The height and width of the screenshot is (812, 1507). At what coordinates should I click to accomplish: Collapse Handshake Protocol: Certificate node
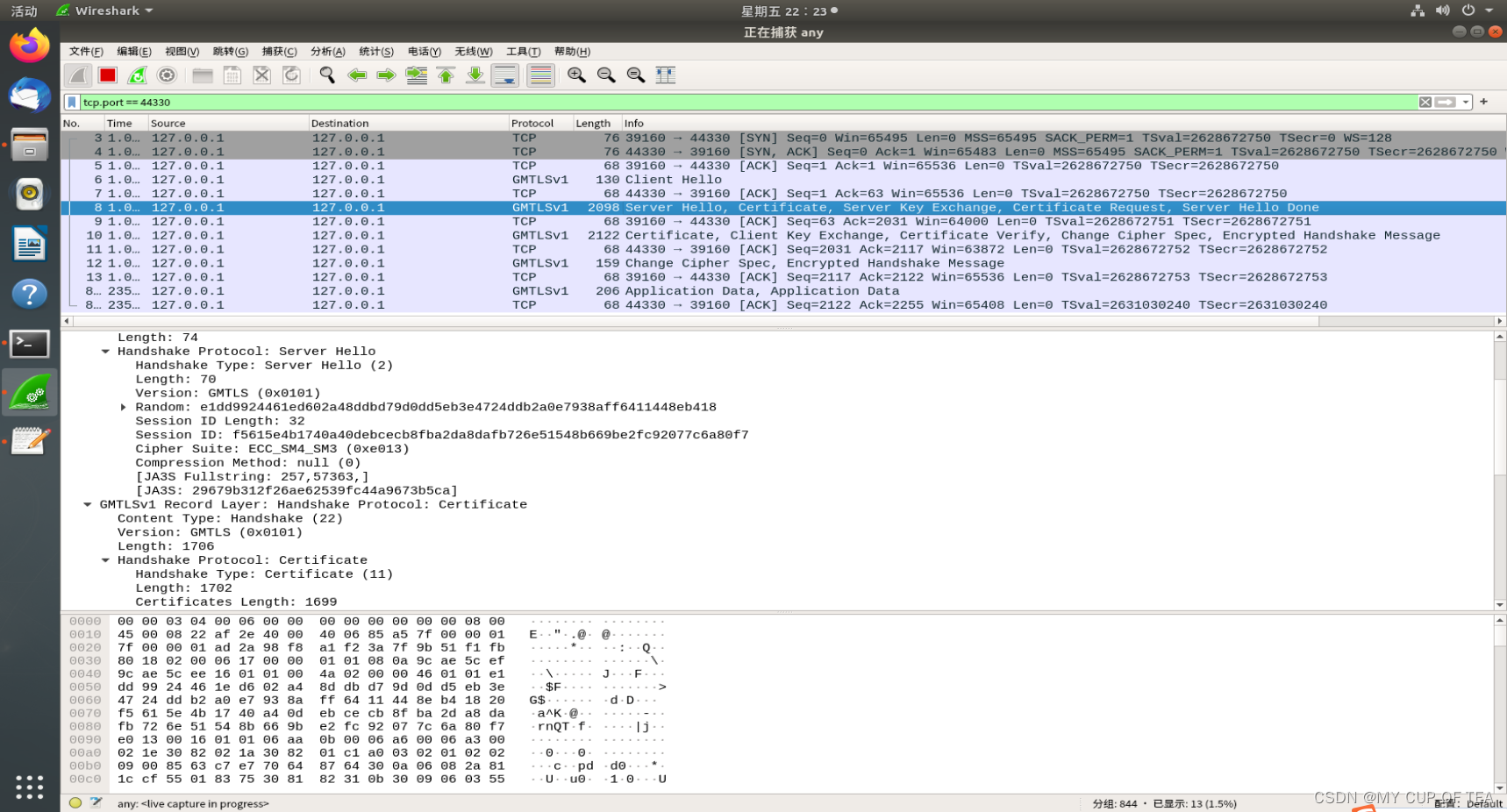coord(105,560)
